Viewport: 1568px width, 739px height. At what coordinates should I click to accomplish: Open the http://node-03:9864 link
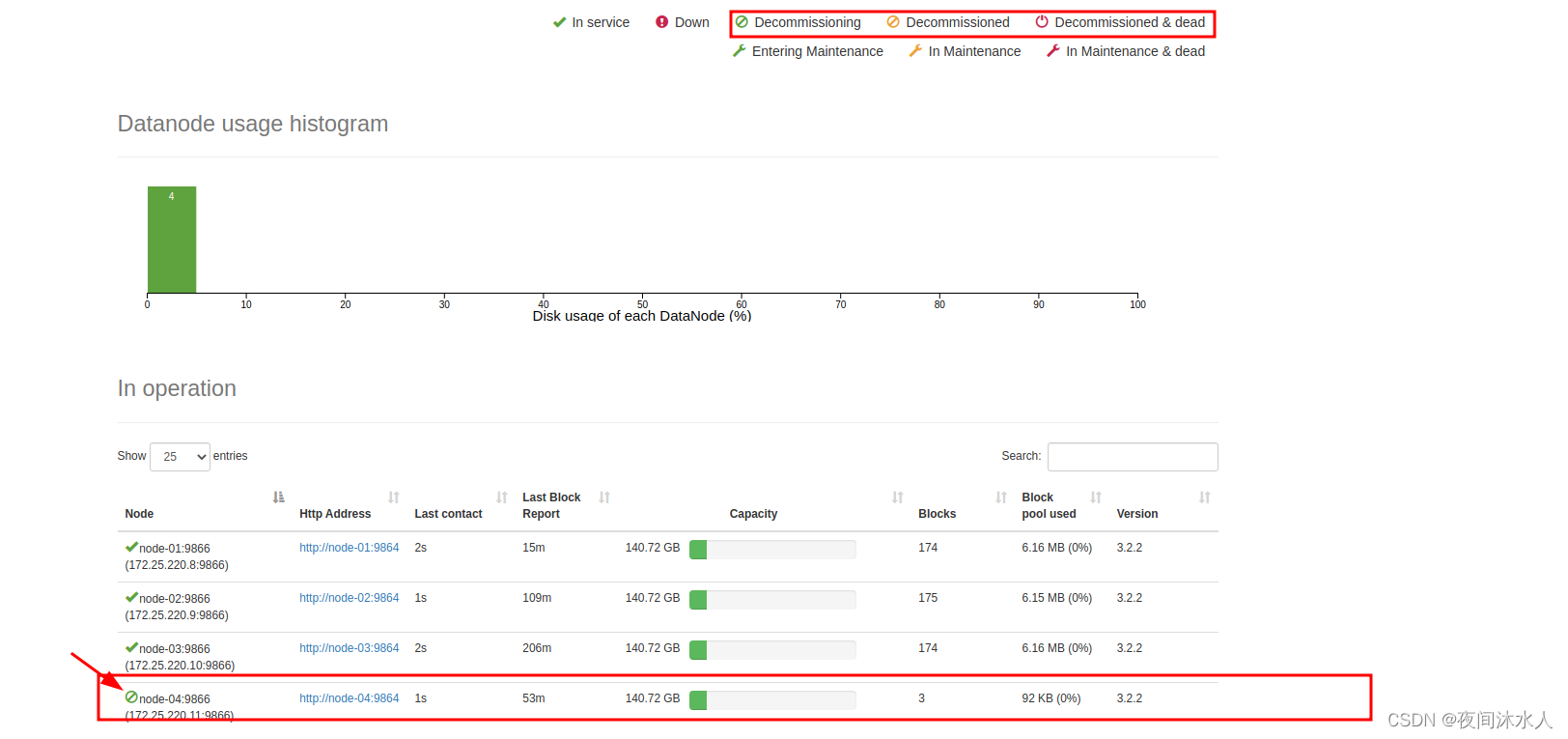pyautogui.click(x=349, y=648)
